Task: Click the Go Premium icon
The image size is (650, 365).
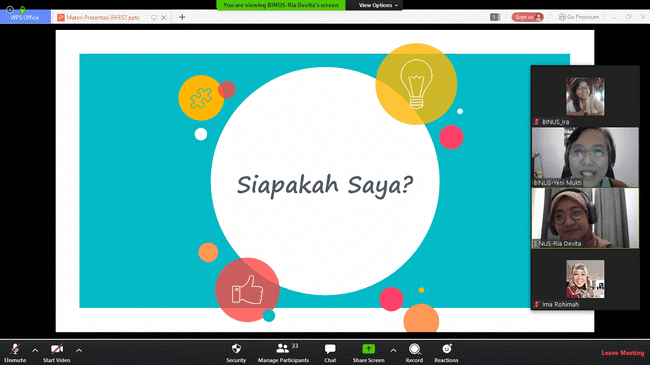Action: (562, 17)
